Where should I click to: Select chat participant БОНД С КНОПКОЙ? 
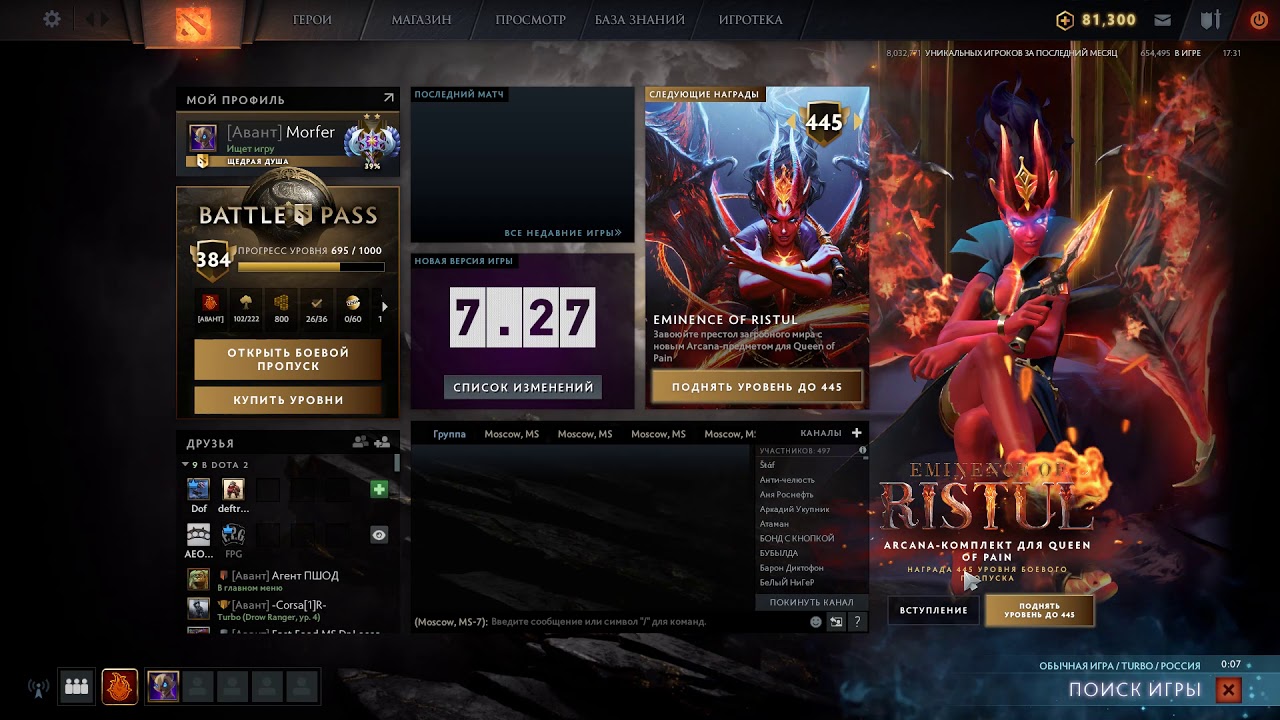click(797, 539)
